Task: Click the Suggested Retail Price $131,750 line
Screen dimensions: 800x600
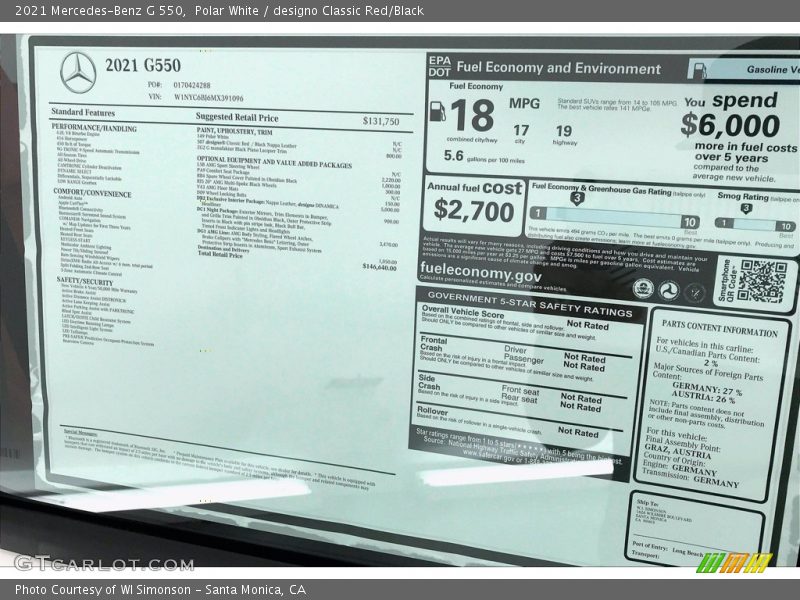Action: tap(298, 119)
